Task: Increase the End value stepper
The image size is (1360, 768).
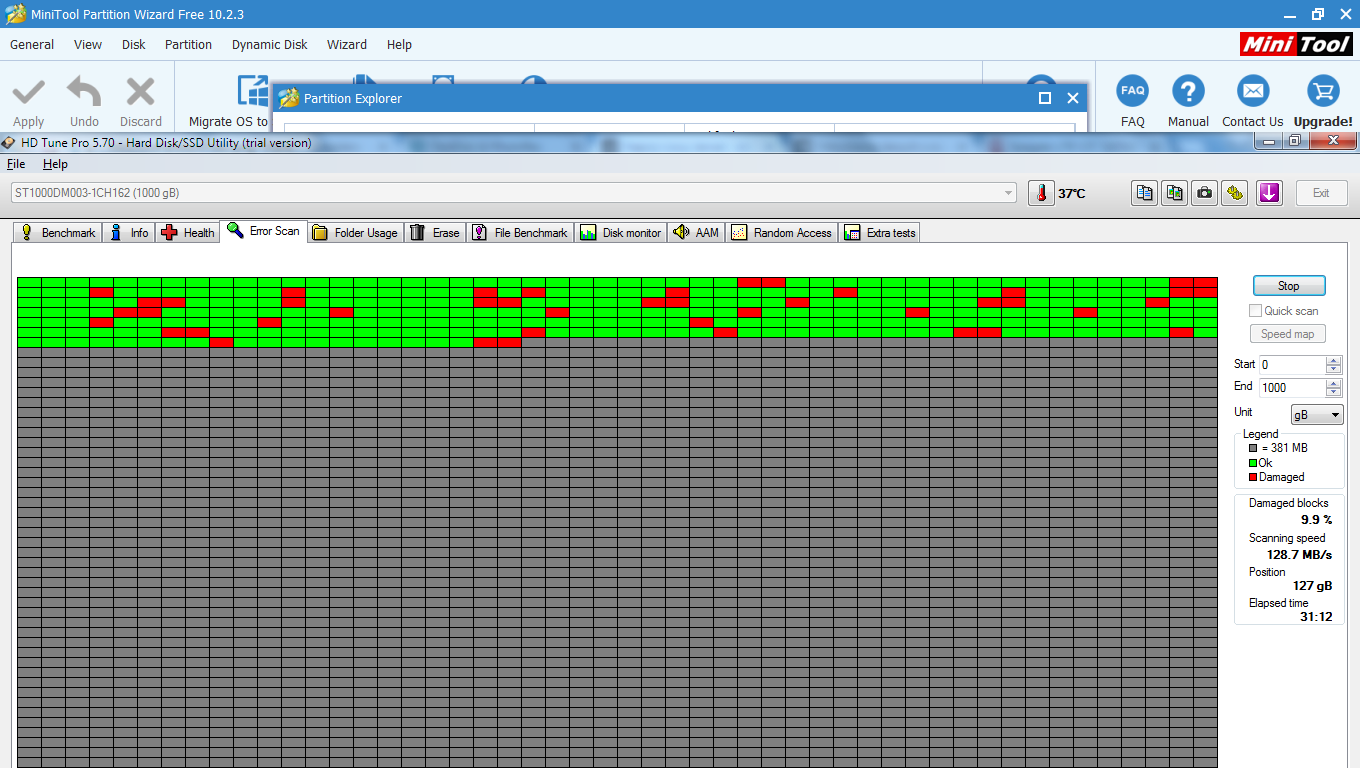Action: tap(1334, 383)
